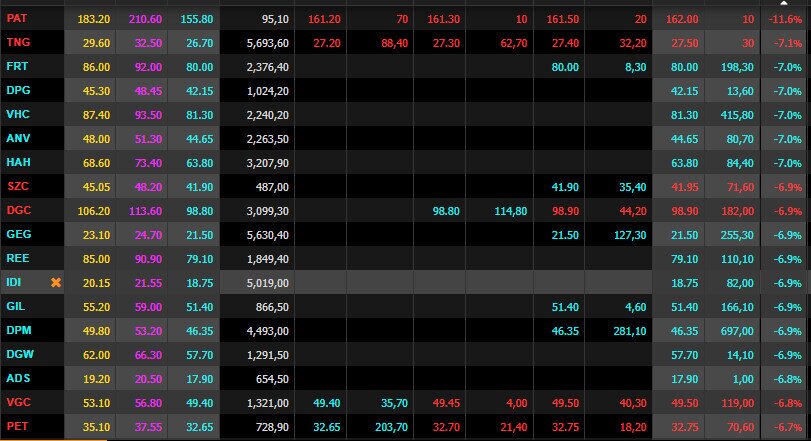Click VHC reference price 87.40

tap(96, 115)
